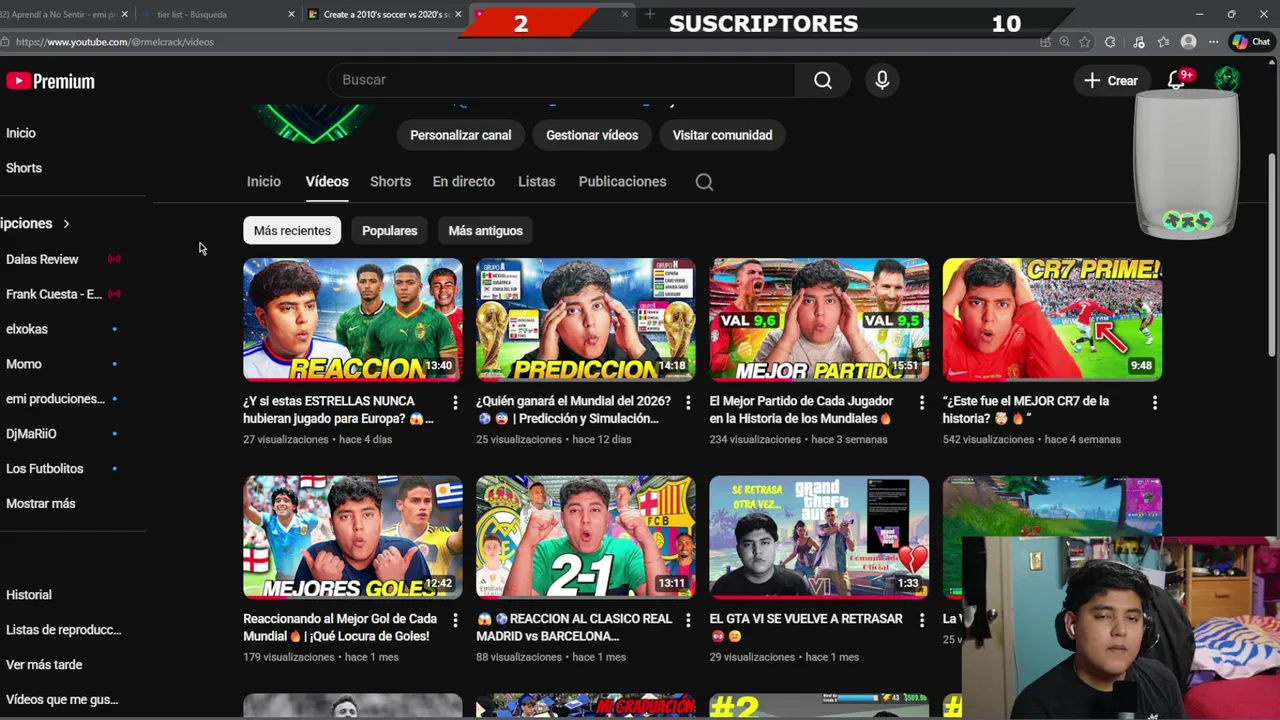Expand the Suscripciones section arrow

click(66, 224)
